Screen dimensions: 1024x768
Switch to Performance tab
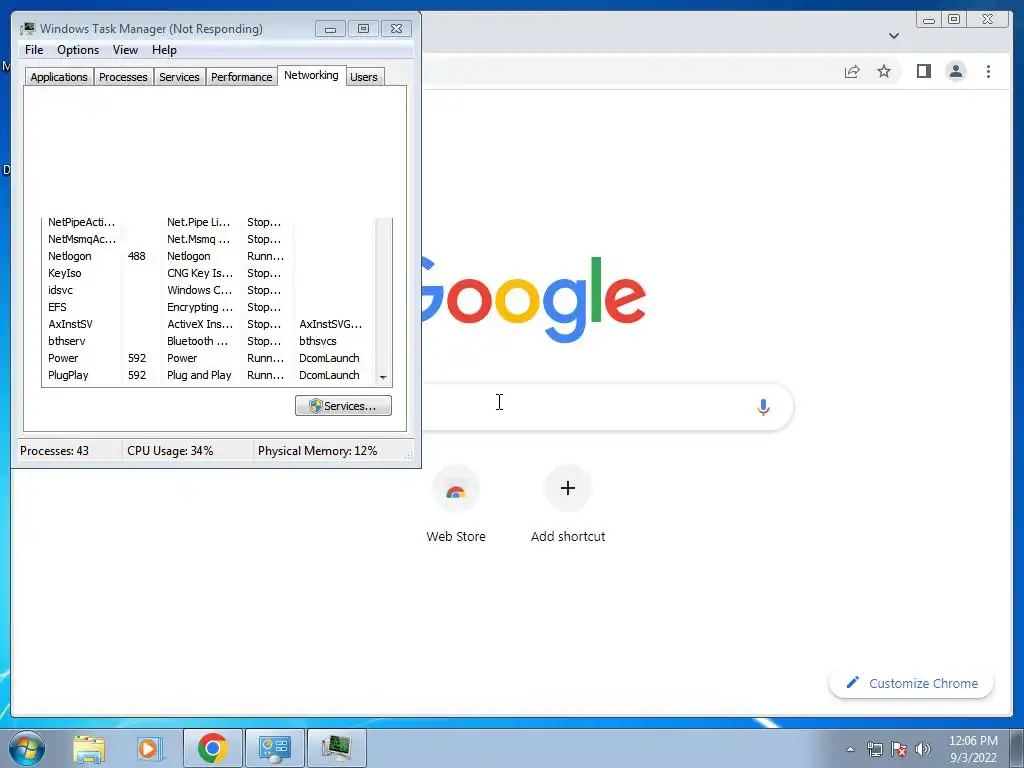point(241,77)
